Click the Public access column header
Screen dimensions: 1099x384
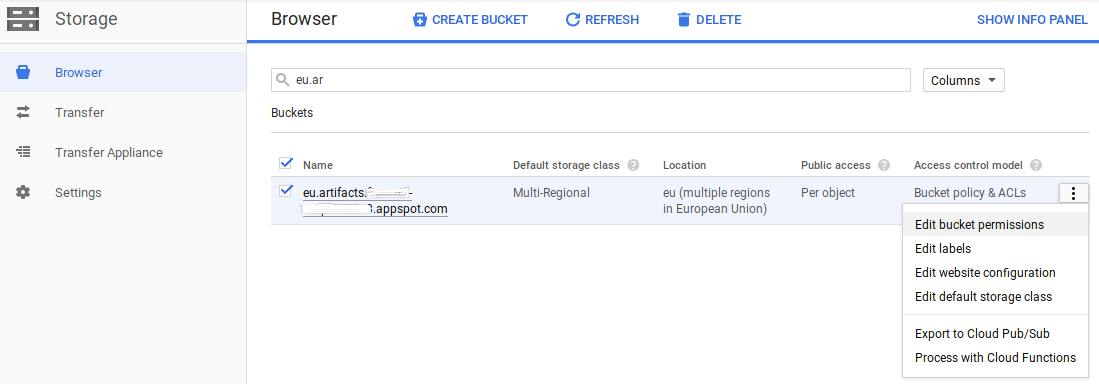[x=835, y=165]
